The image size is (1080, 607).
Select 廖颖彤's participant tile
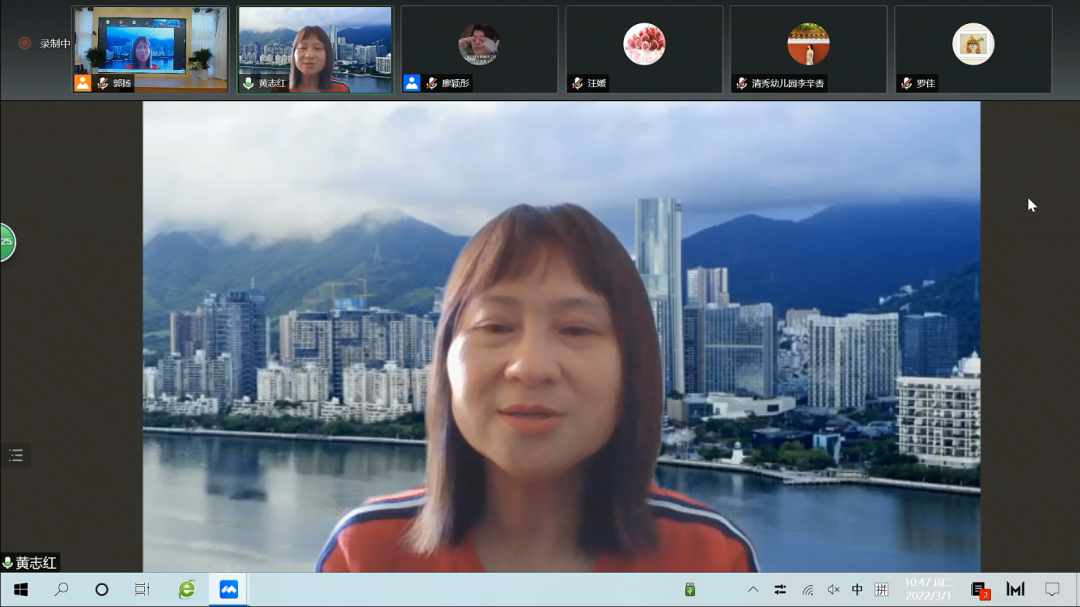[479, 49]
